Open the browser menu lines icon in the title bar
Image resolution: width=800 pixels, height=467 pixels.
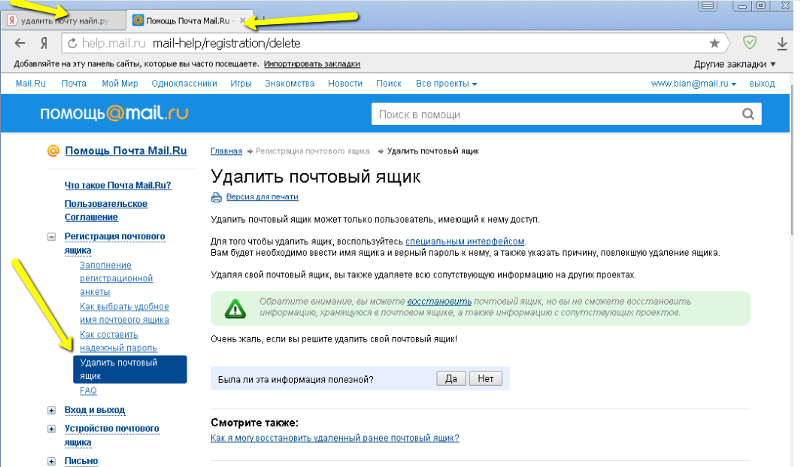[708, 6]
